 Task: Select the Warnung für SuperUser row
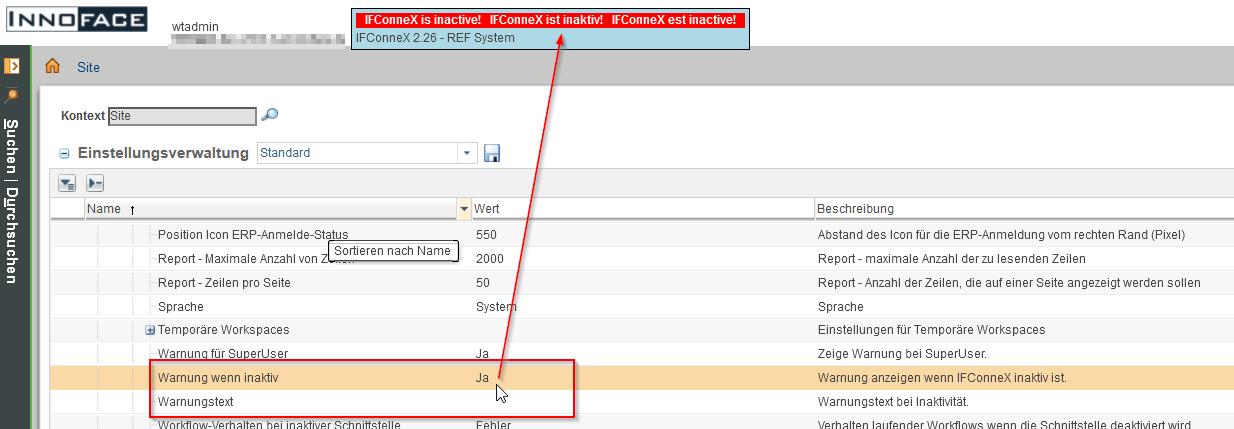[x=216, y=353]
